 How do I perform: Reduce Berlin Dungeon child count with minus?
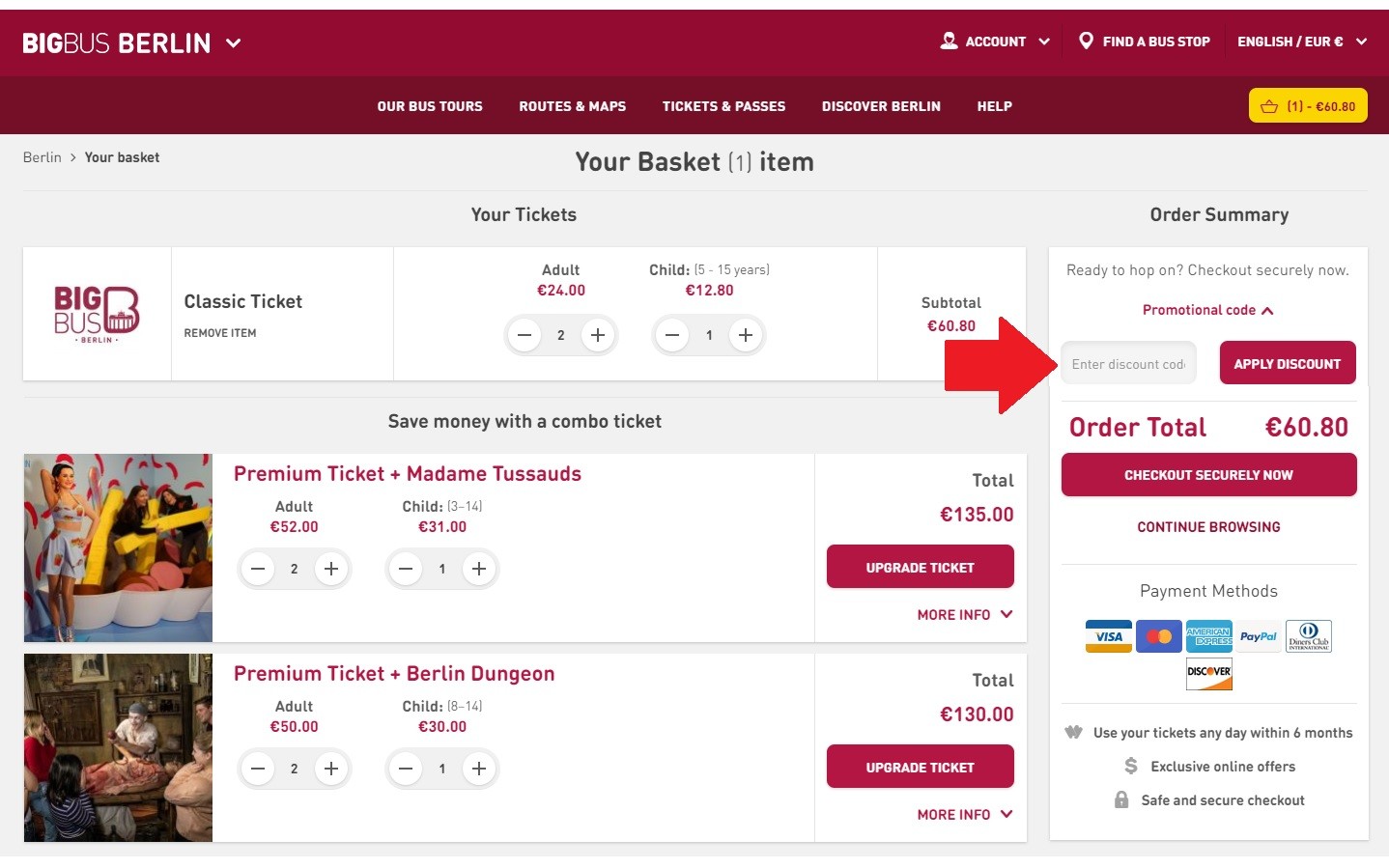(406, 769)
